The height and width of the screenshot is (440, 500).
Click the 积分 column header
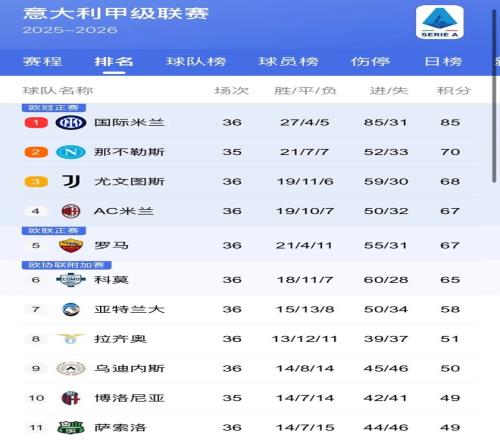coord(454,91)
